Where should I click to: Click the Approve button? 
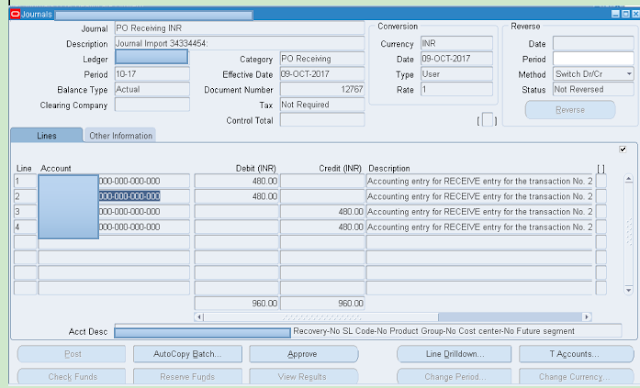pos(303,354)
